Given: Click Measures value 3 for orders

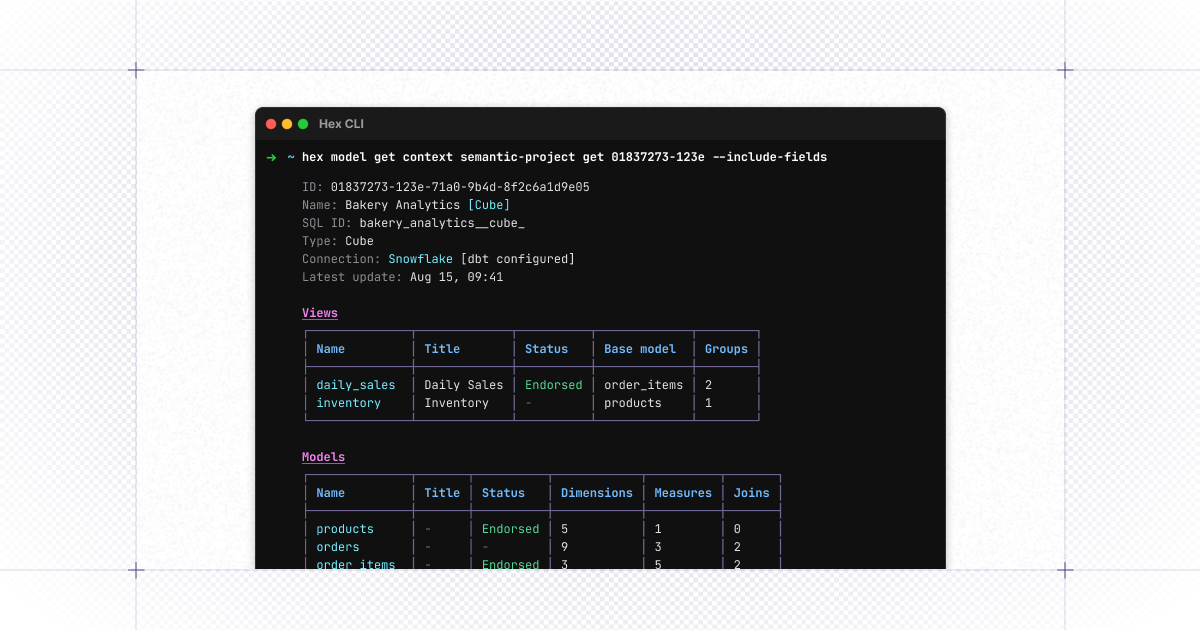Looking at the screenshot, I should (x=658, y=547).
